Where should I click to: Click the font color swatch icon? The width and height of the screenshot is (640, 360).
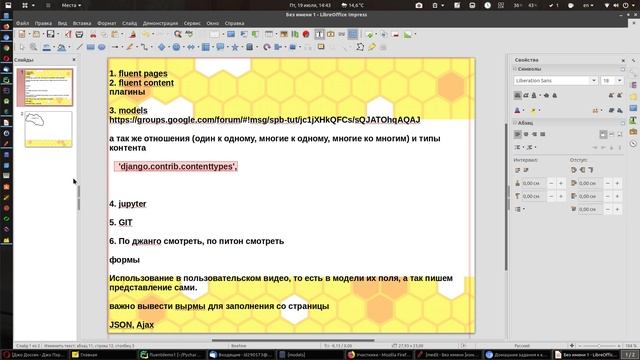pyautogui.click(x=518, y=111)
